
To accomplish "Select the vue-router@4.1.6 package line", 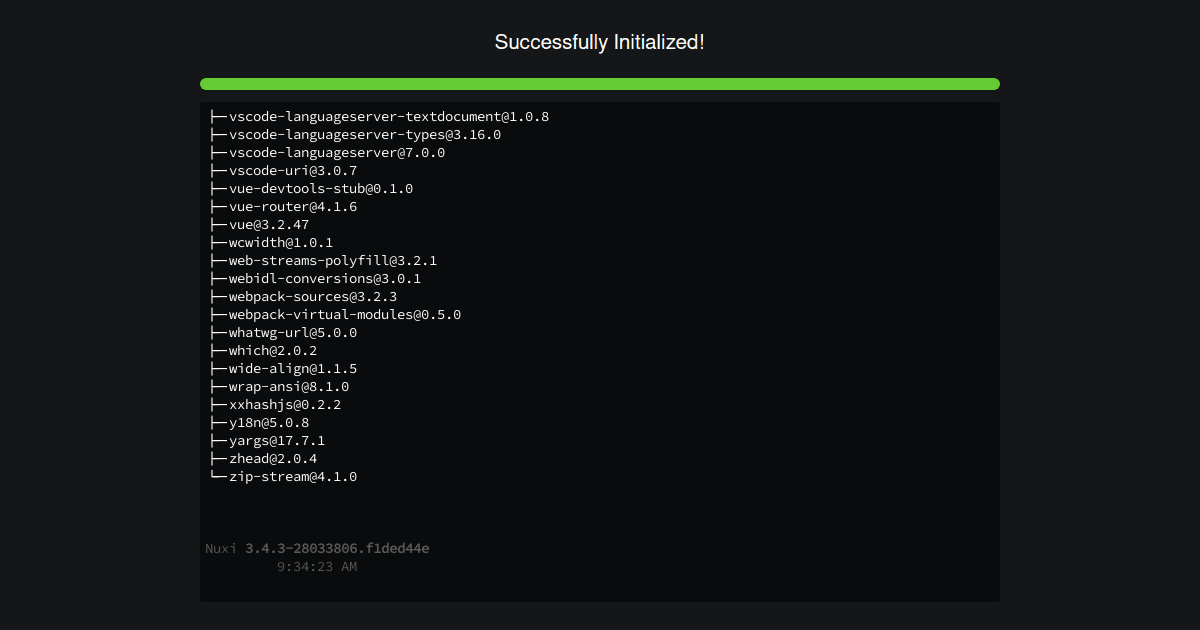I will pyautogui.click(x=283, y=207).
